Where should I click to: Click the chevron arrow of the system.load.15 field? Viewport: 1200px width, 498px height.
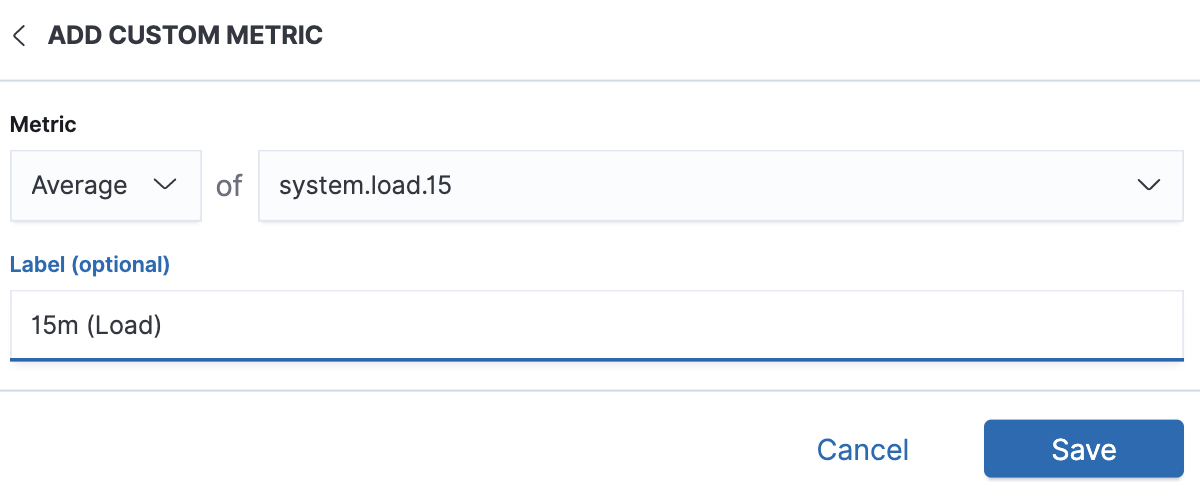tap(1149, 185)
